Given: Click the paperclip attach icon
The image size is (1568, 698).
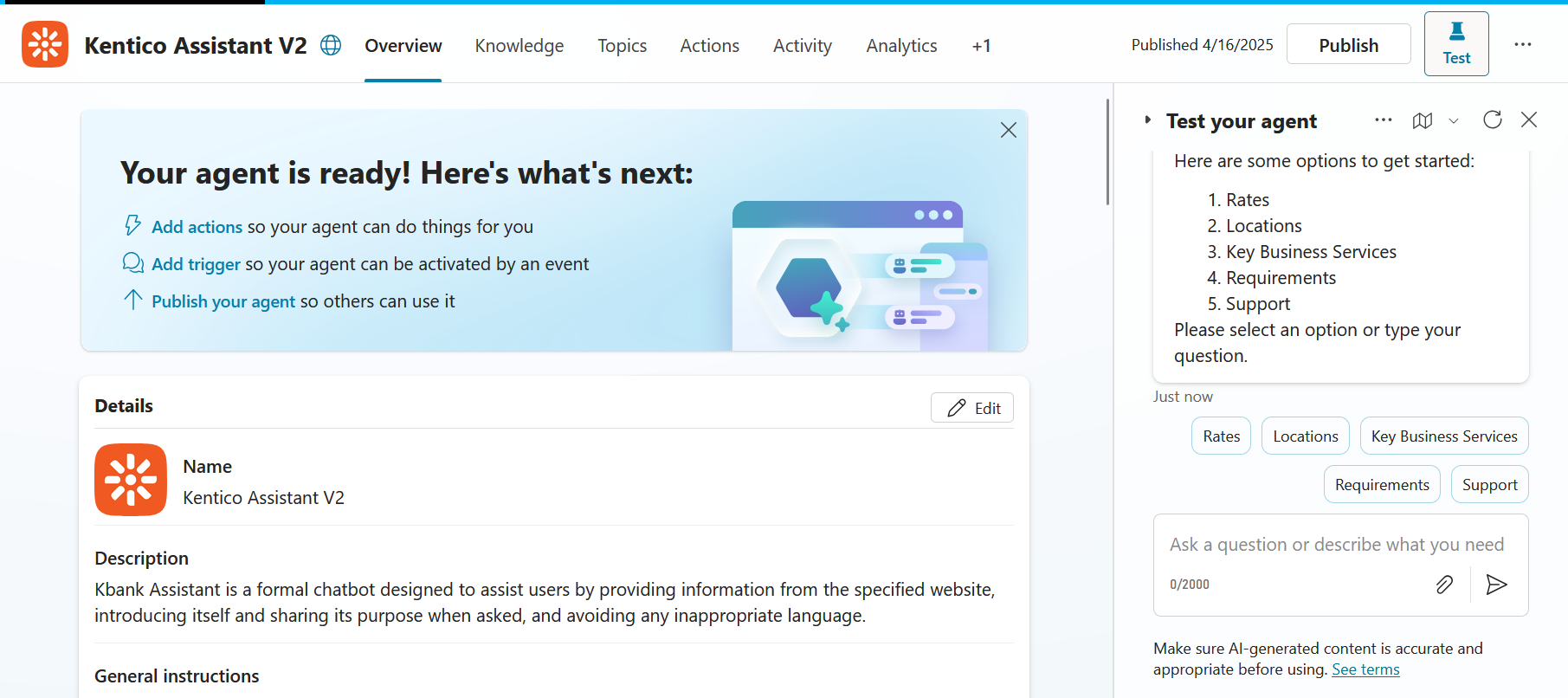Looking at the screenshot, I should [1444, 585].
